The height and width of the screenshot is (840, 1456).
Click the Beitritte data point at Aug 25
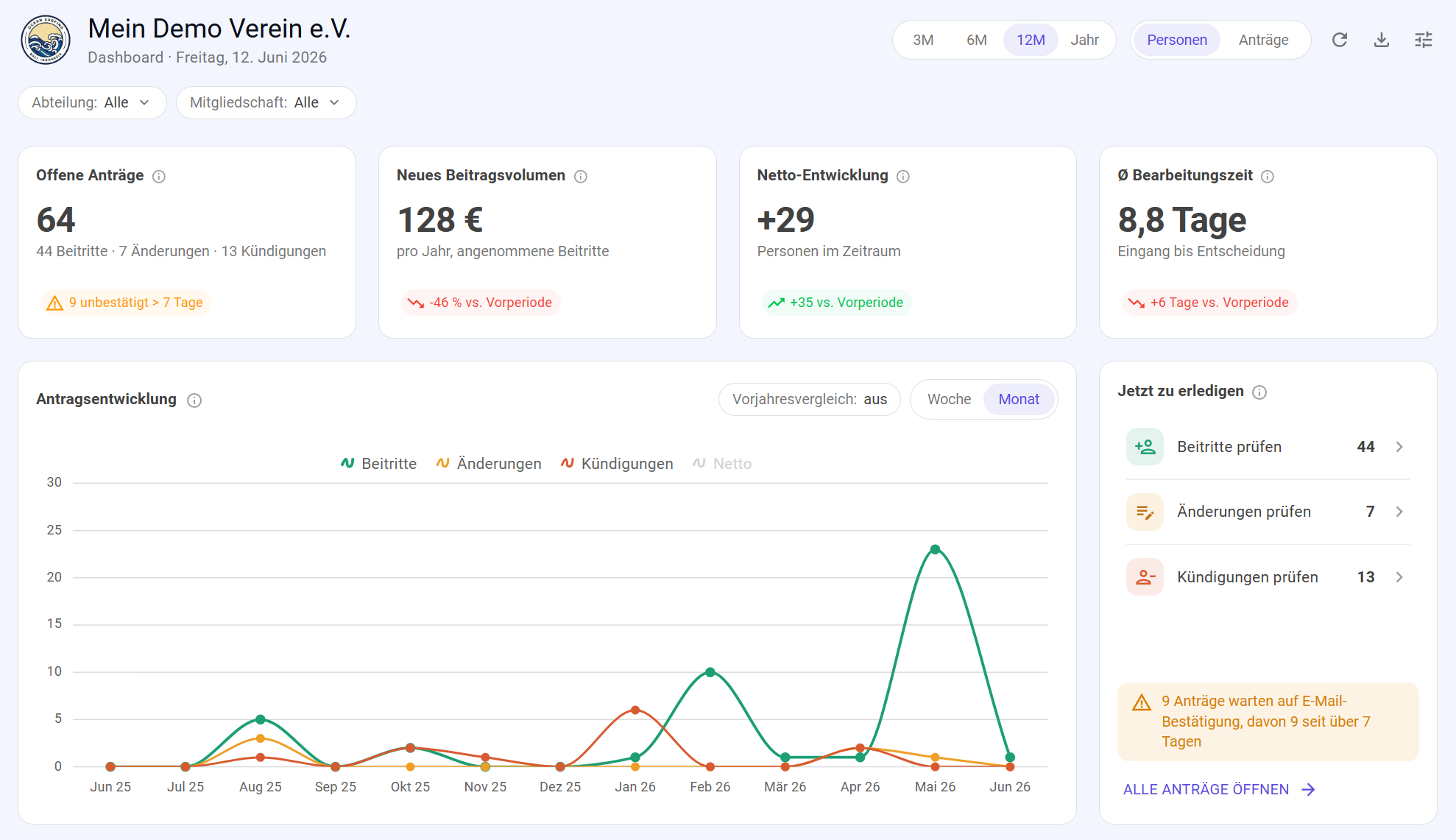[260, 719]
